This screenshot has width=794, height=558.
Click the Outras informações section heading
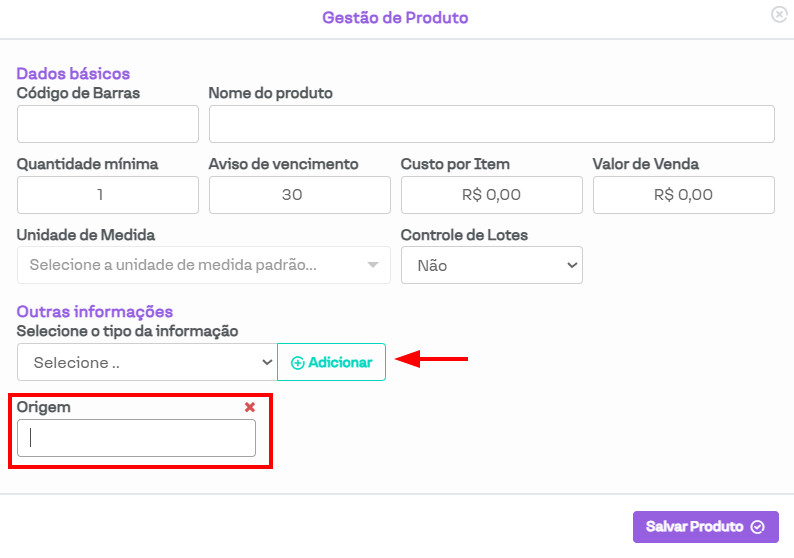95,312
